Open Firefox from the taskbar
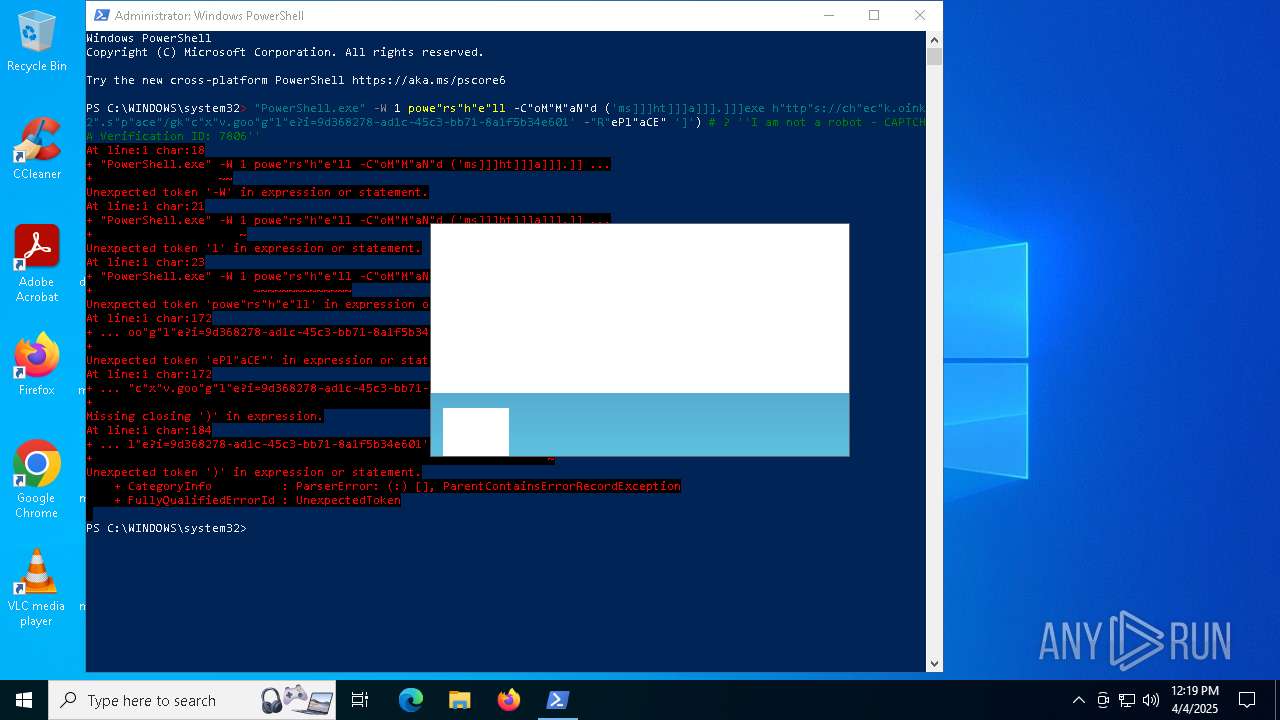1280x720 pixels. pyautogui.click(x=509, y=700)
